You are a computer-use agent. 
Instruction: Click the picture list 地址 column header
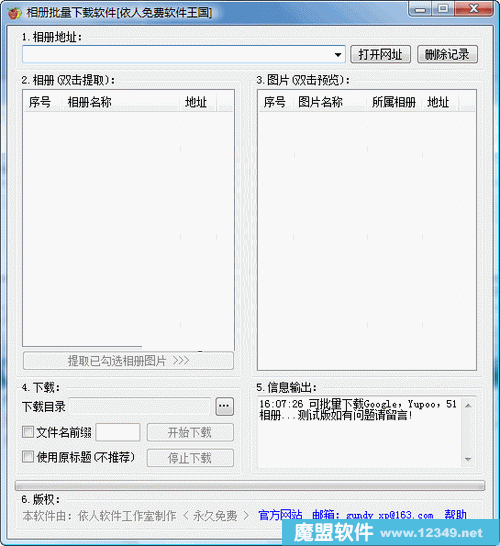coord(440,102)
